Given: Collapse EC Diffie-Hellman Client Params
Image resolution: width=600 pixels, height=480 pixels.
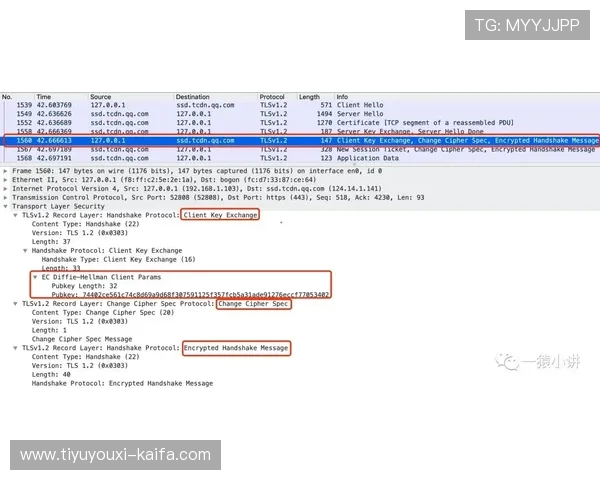Looking at the screenshot, I should tap(36, 276).
